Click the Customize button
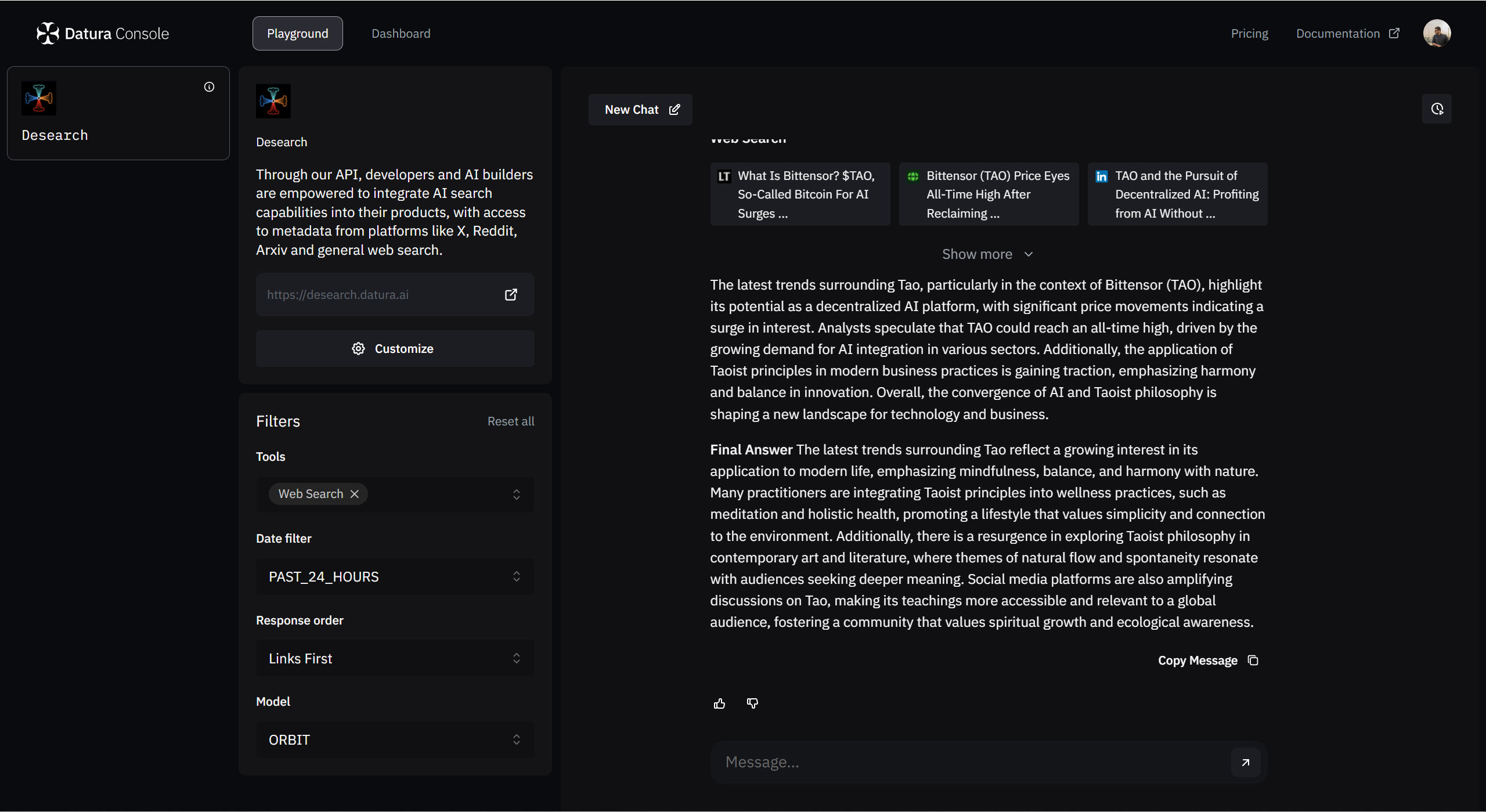 (395, 349)
